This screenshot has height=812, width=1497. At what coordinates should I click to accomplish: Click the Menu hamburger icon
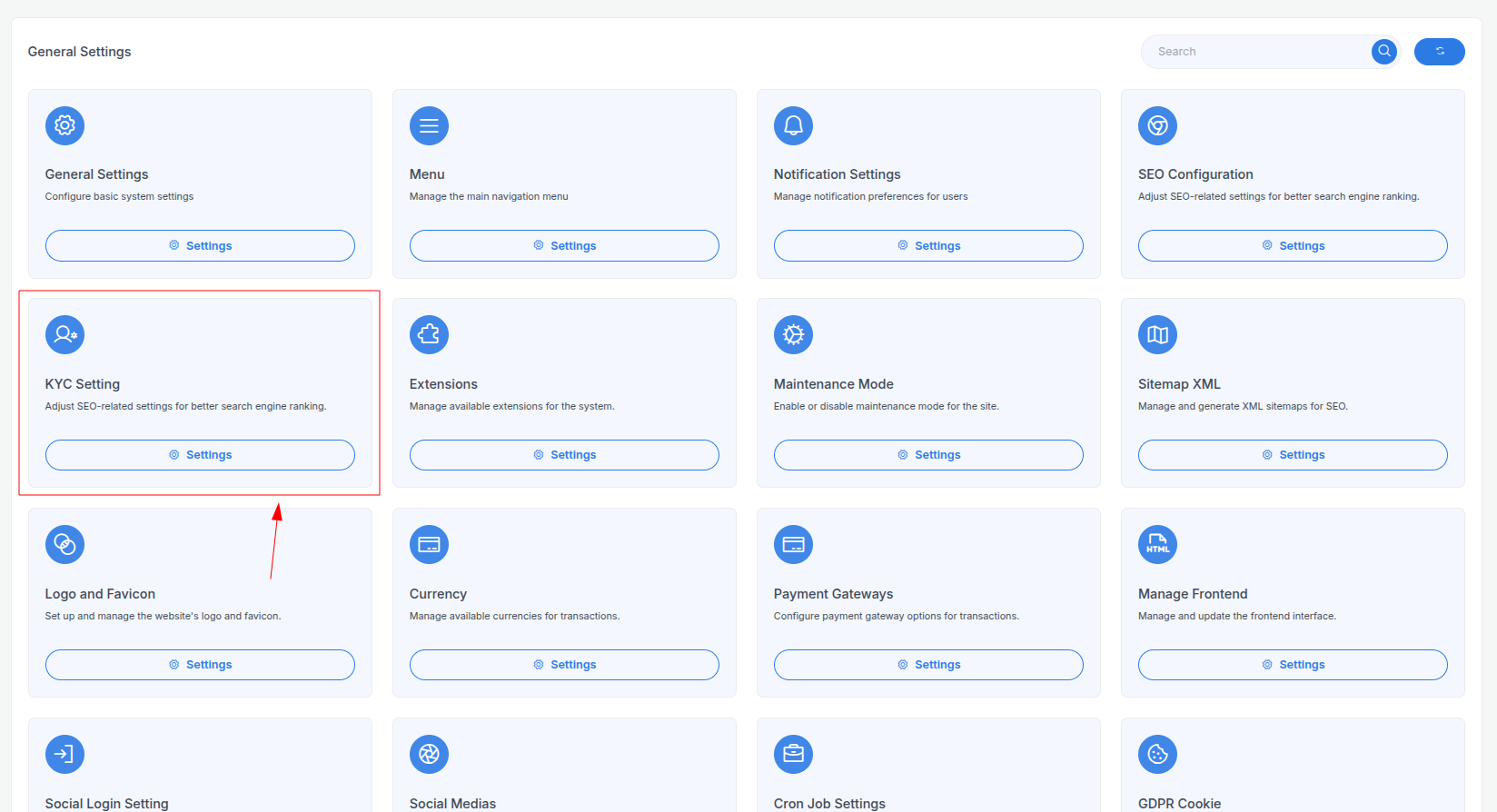429,125
